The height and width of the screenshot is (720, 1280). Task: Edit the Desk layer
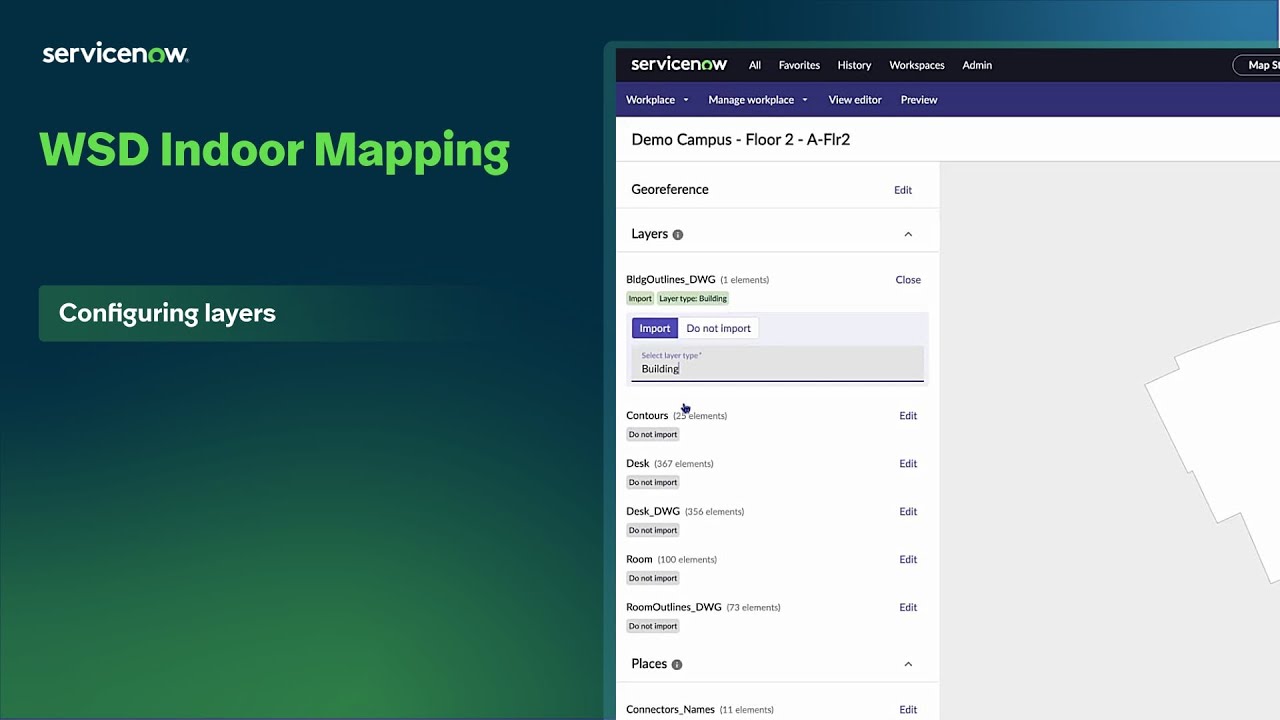point(908,463)
